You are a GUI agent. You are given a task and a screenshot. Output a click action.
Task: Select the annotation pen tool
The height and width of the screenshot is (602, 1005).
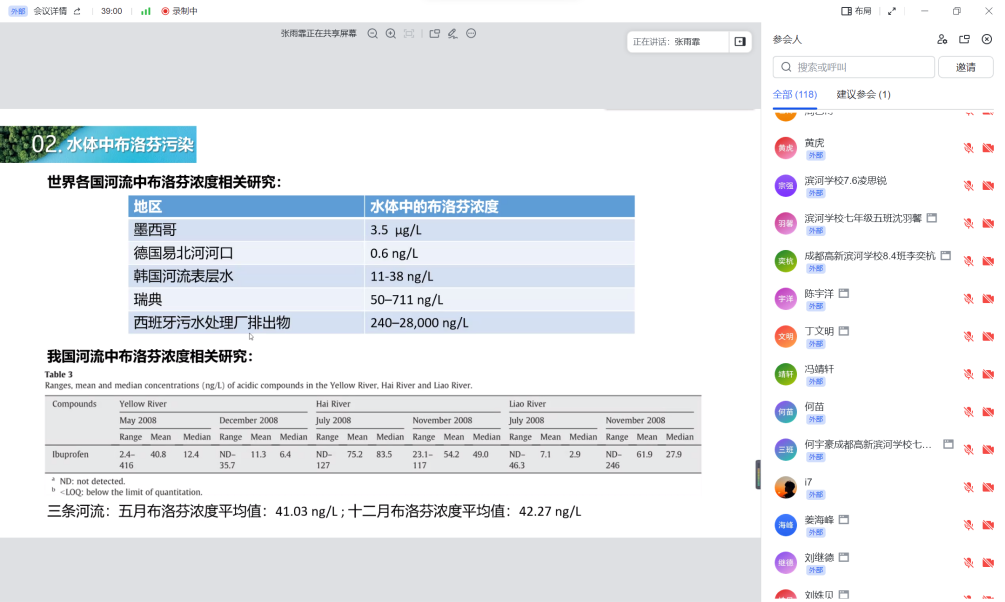click(452, 33)
